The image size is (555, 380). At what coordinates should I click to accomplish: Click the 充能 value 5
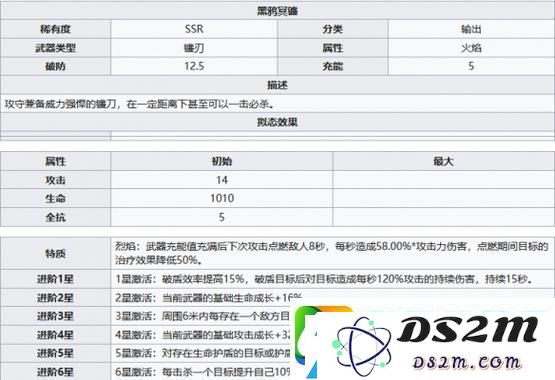coord(471,66)
